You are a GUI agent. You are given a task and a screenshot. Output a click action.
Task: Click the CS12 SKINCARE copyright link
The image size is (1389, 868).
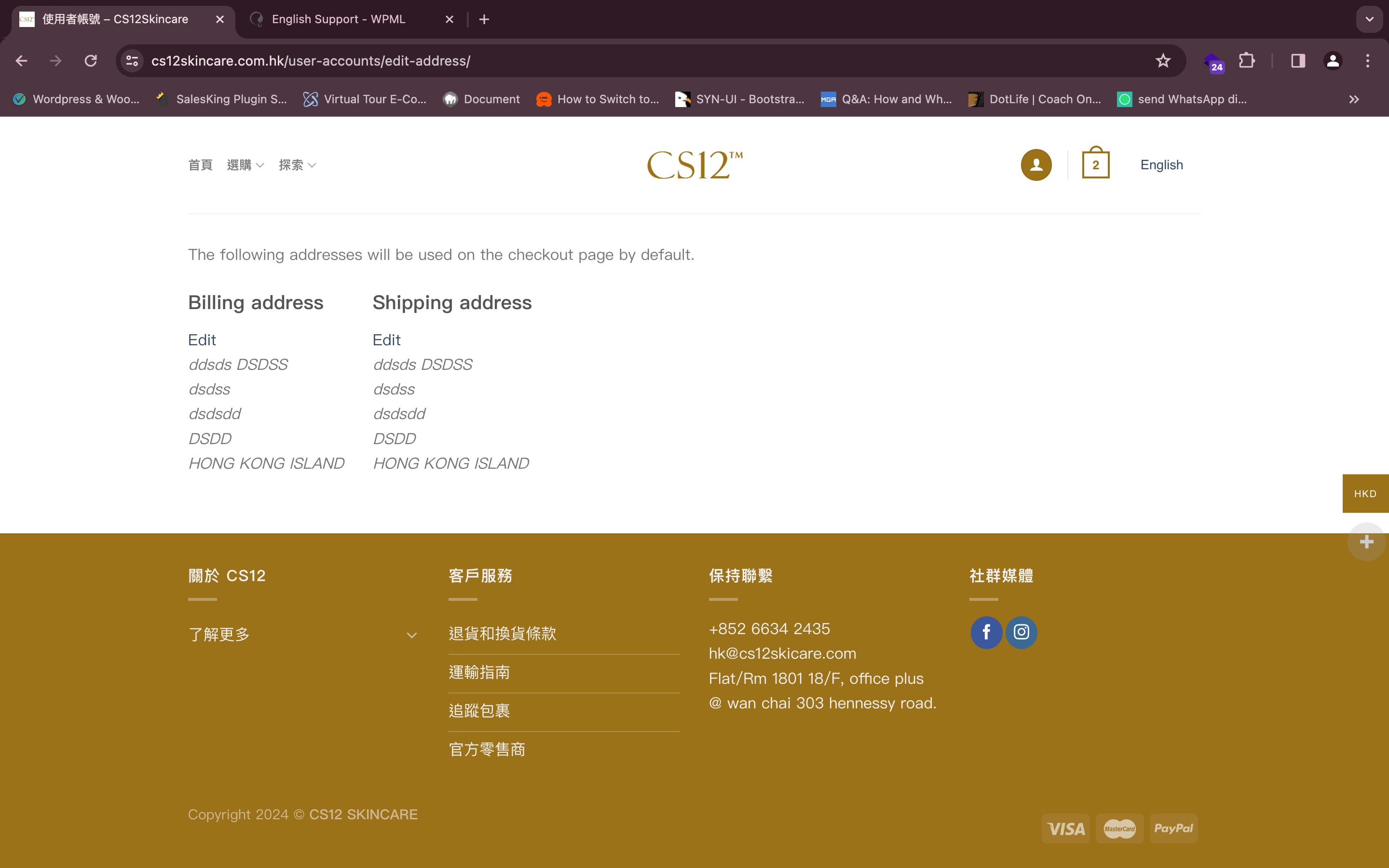(x=363, y=814)
